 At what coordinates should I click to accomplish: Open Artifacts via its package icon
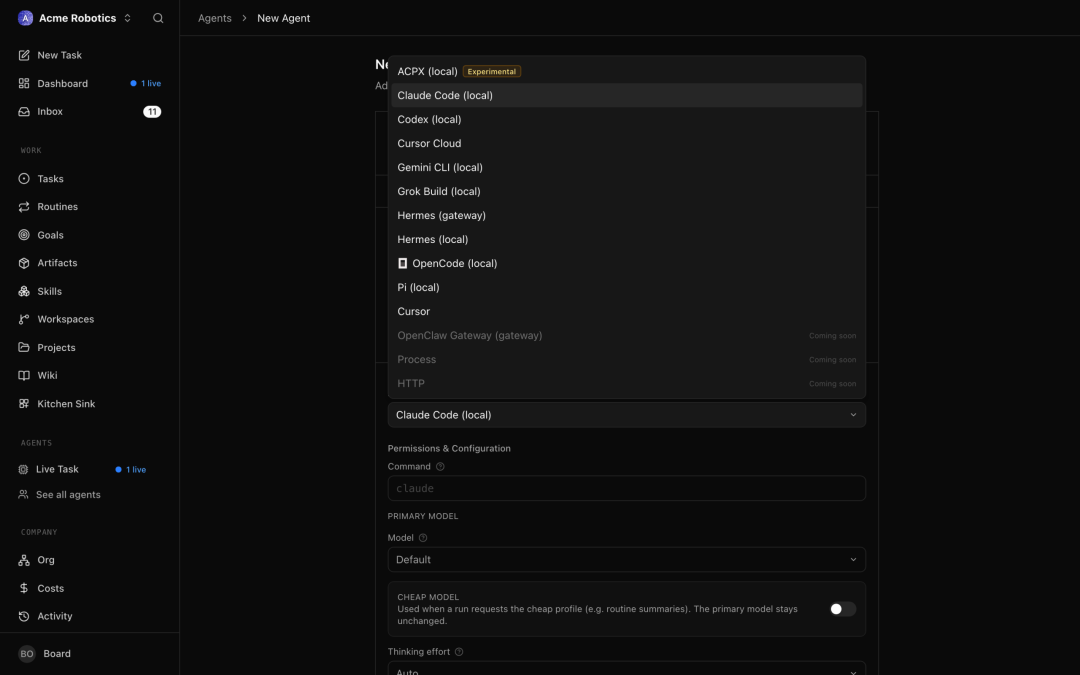pos(24,263)
